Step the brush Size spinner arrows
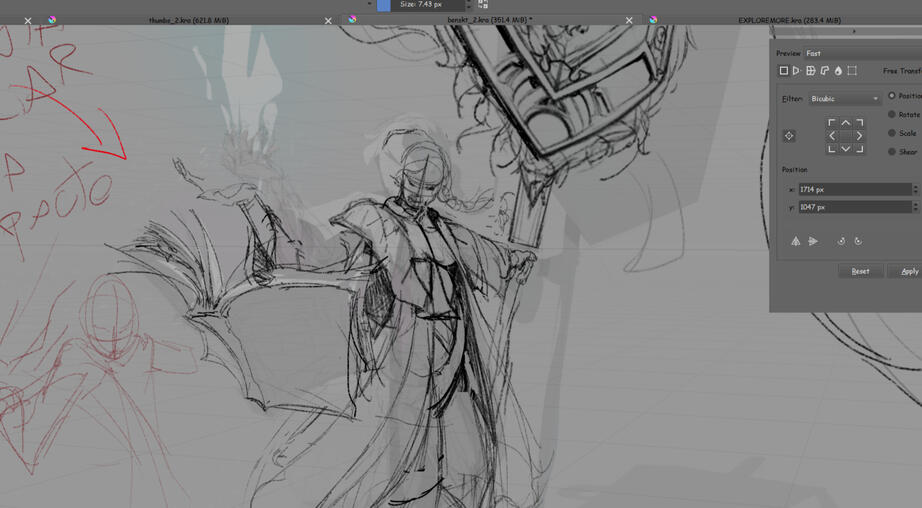This screenshot has width=922, height=508. [469, 4]
